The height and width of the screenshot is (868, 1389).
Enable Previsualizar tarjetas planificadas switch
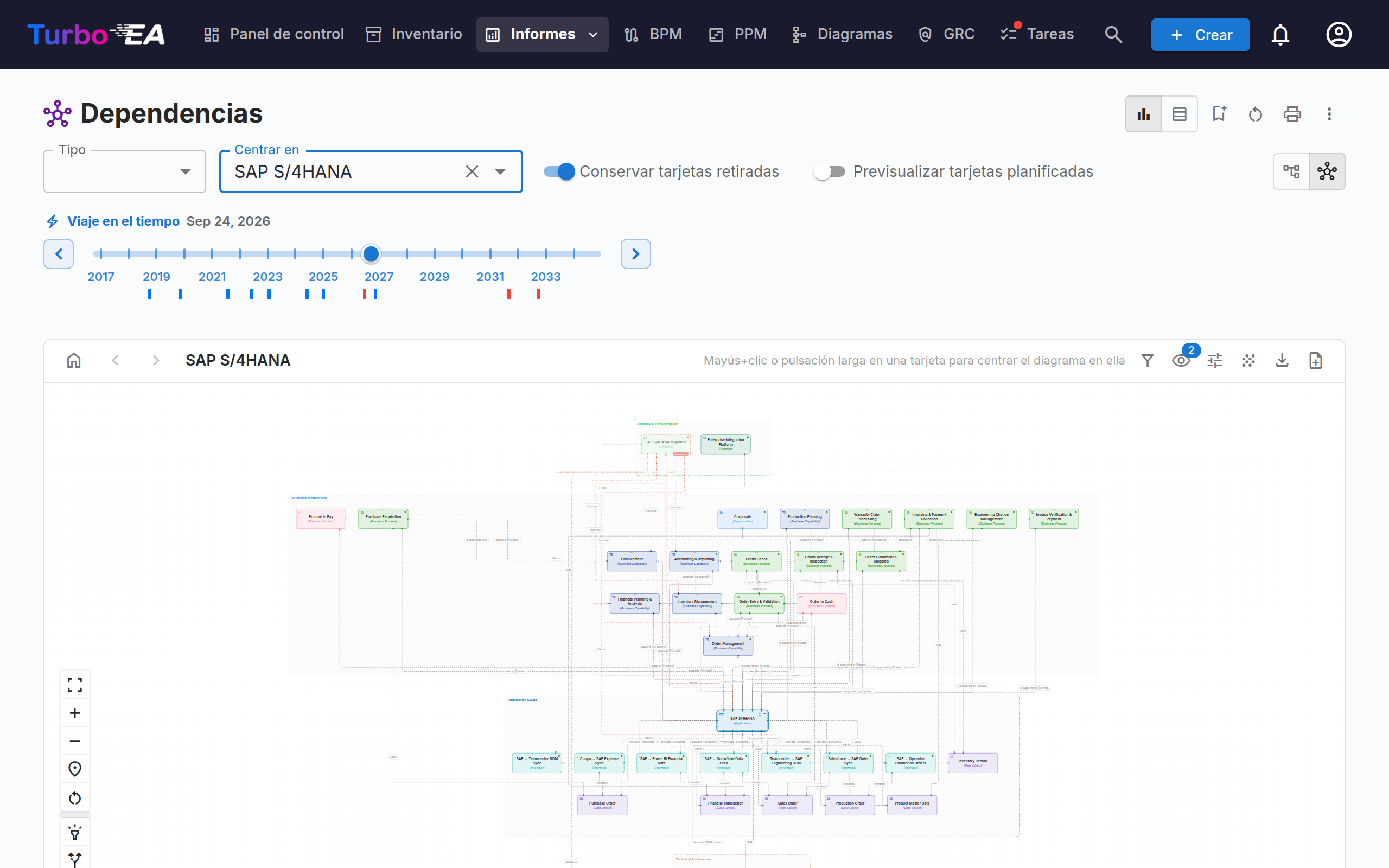click(830, 171)
